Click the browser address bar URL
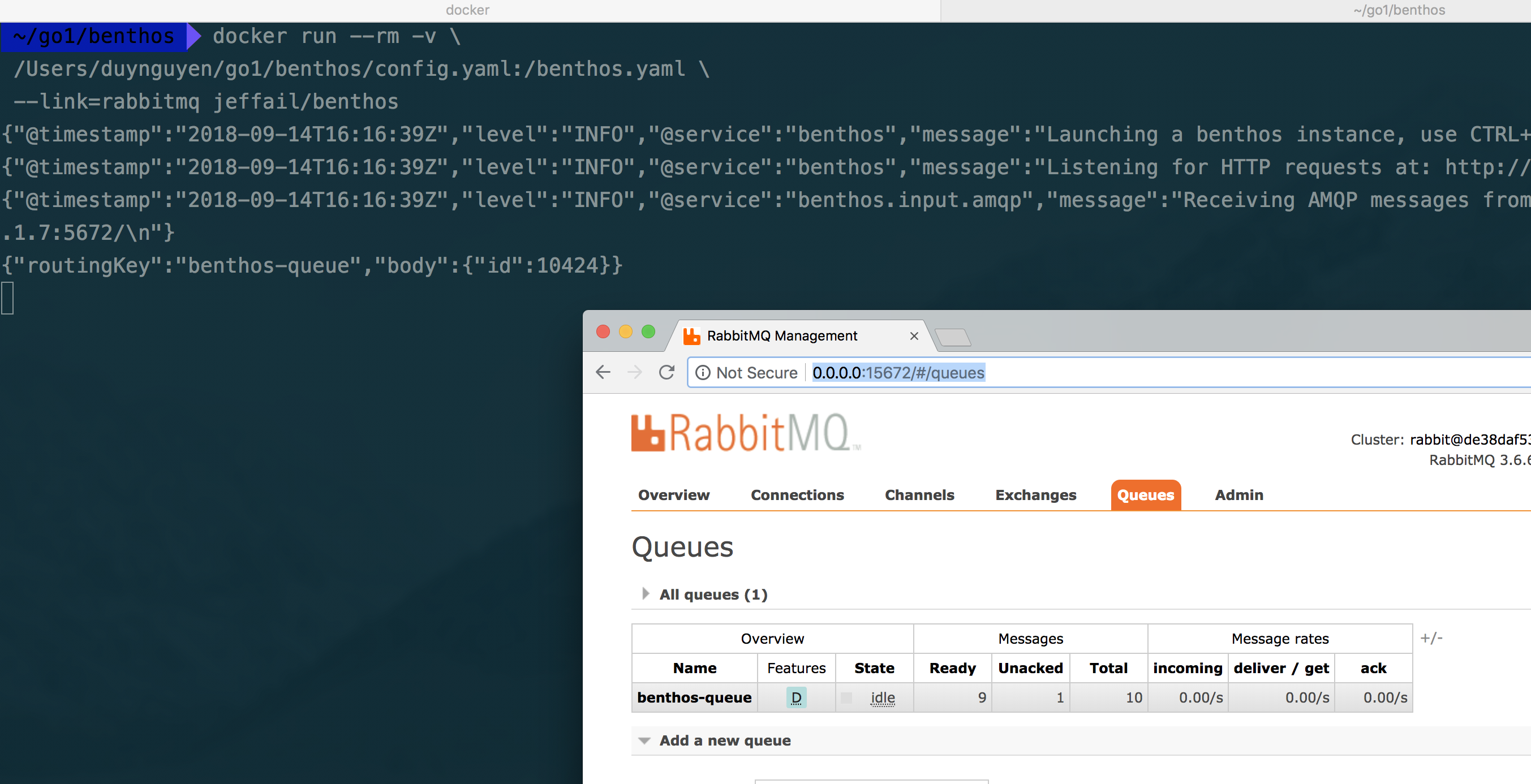The image size is (1531, 784). click(898, 373)
